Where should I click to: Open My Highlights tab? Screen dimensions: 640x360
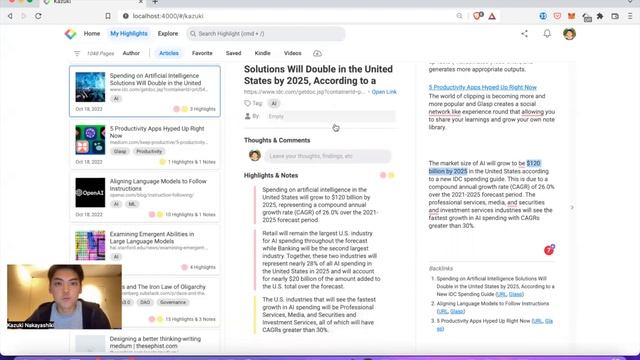pyautogui.click(x=129, y=33)
